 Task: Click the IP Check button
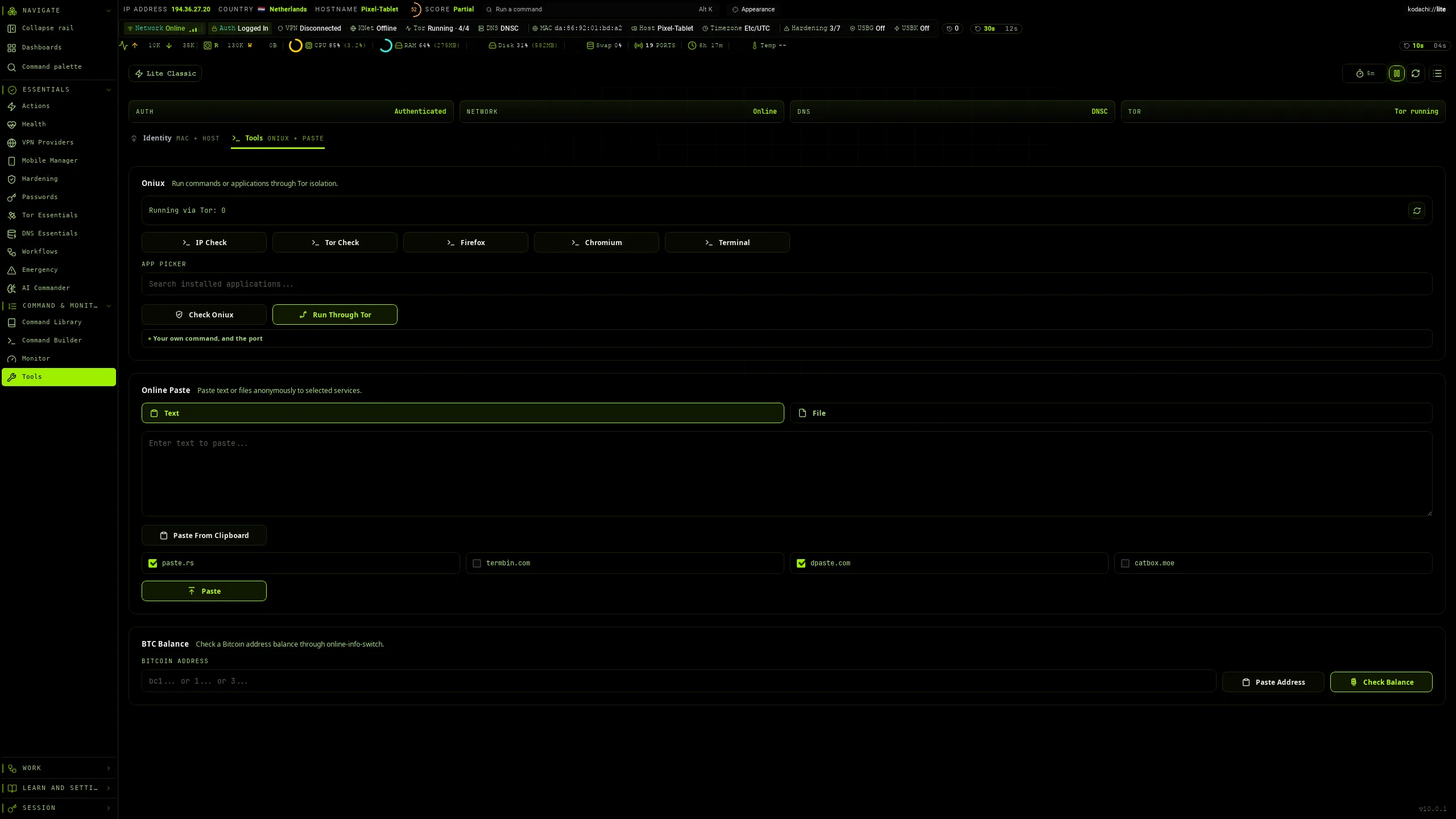click(204, 242)
